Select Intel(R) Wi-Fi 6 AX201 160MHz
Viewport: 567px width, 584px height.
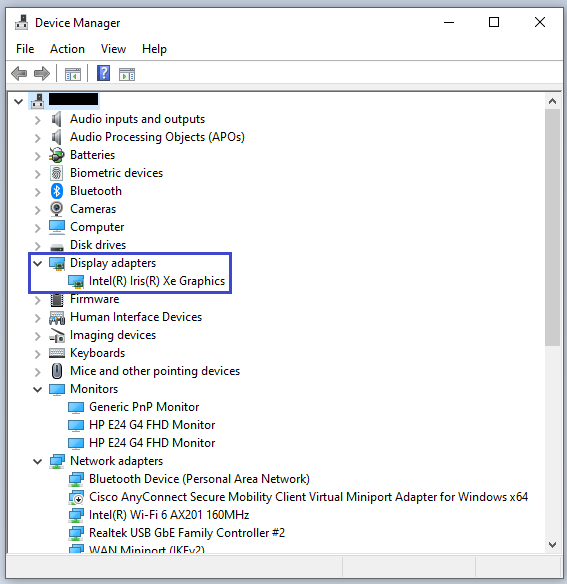(x=169, y=515)
